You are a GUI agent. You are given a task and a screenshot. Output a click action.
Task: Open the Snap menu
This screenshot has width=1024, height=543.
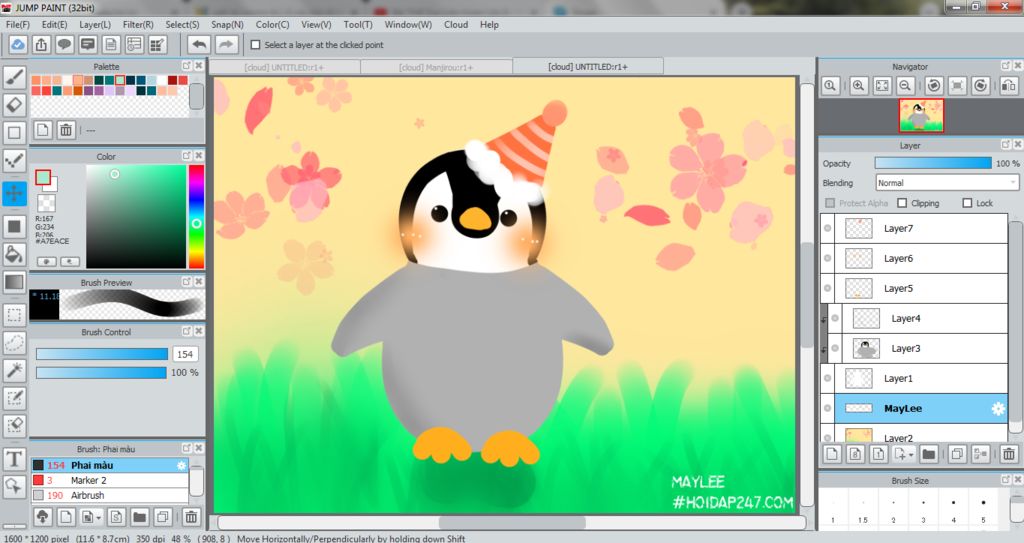(x=227, y=24)
